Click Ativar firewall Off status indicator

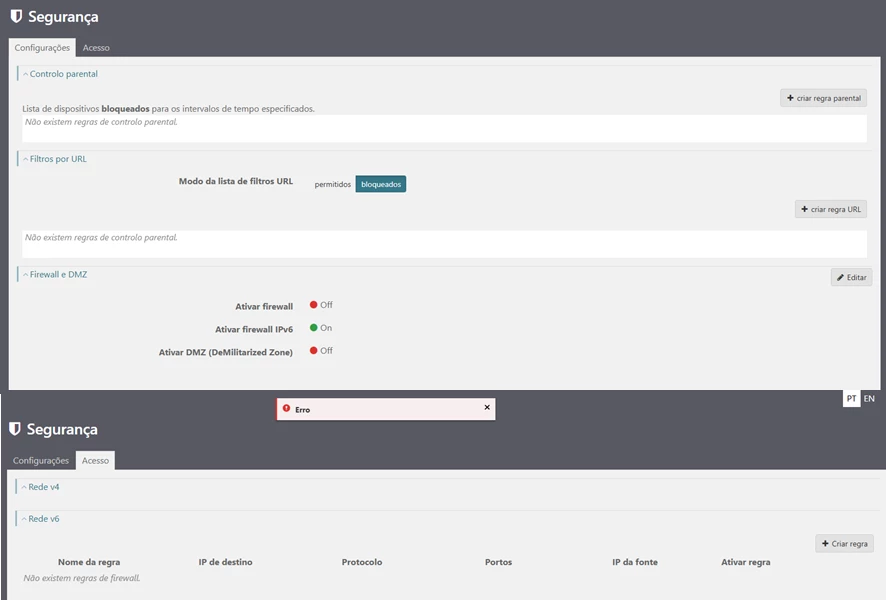[321, 305]
